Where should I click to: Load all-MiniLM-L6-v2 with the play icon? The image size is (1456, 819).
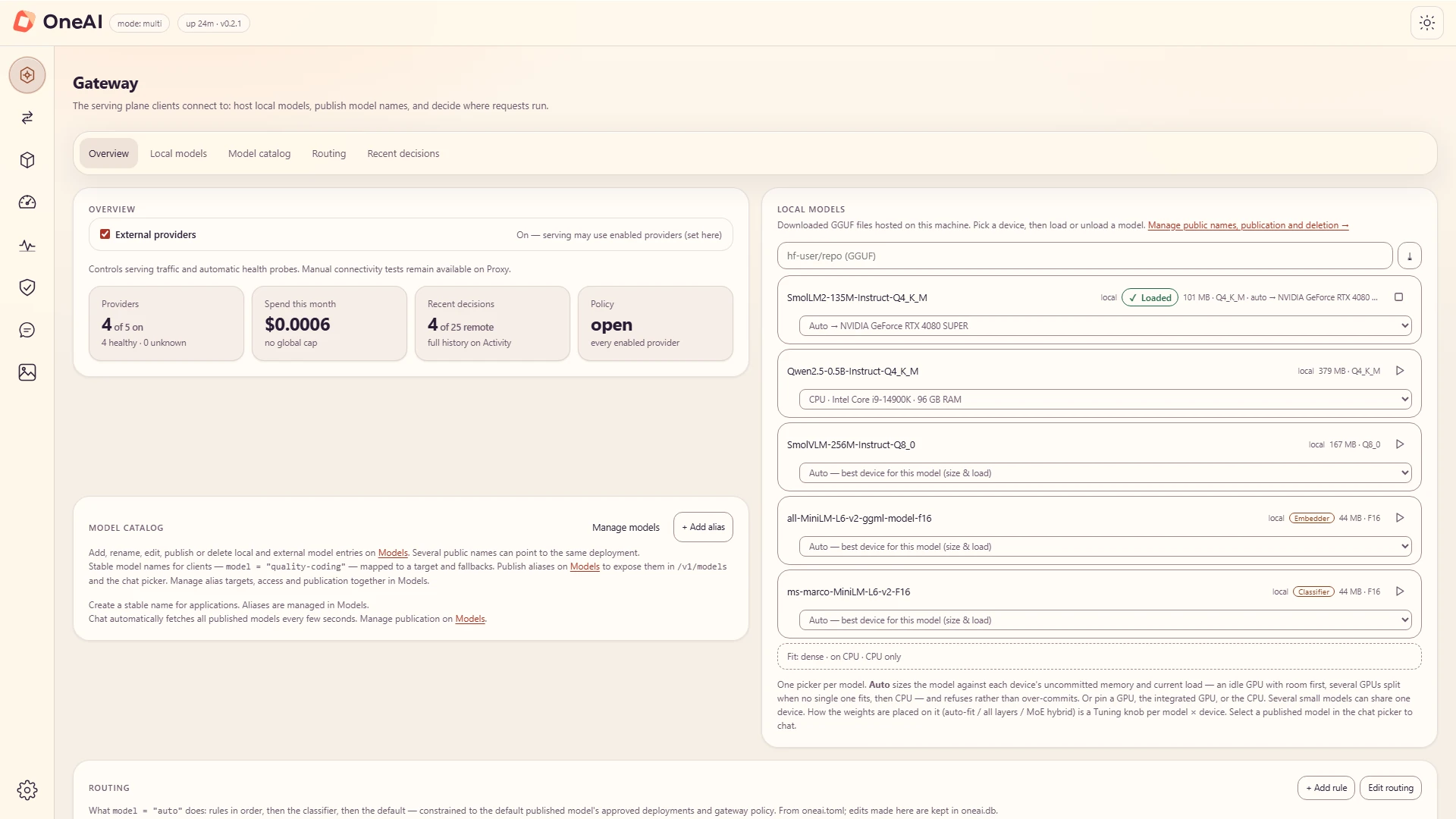point(1400,518)
